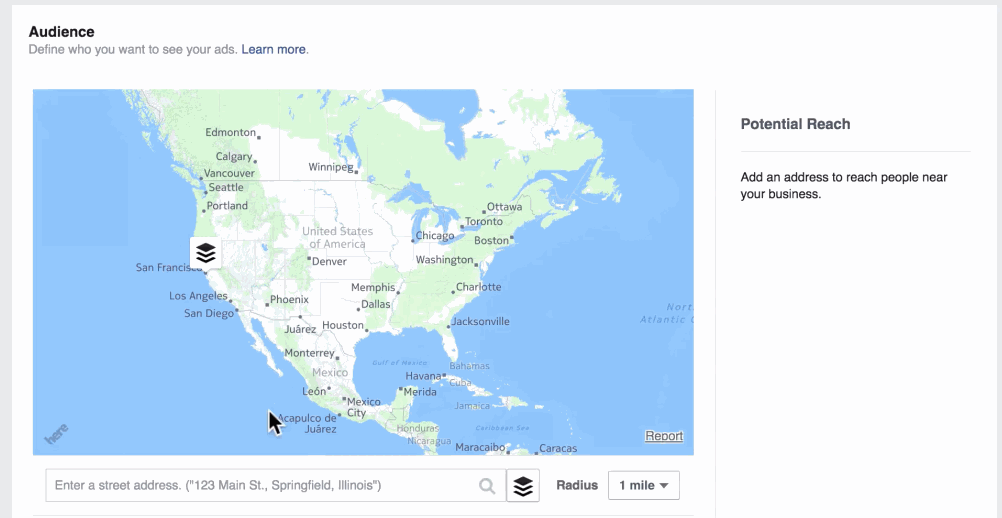This screenshot has width=1002, height=518.
Task: Click the Boston label on the map
Action: tap(491, 241)
